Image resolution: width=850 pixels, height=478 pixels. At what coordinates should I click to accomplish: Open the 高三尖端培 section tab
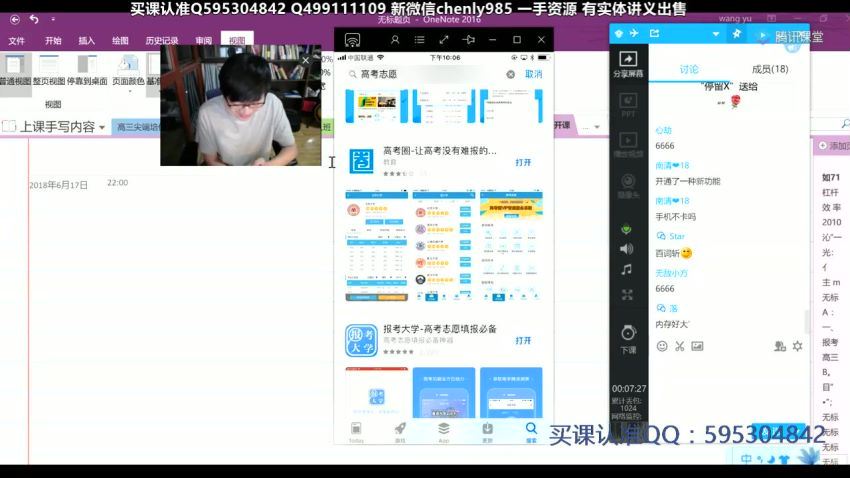(137, 127)
